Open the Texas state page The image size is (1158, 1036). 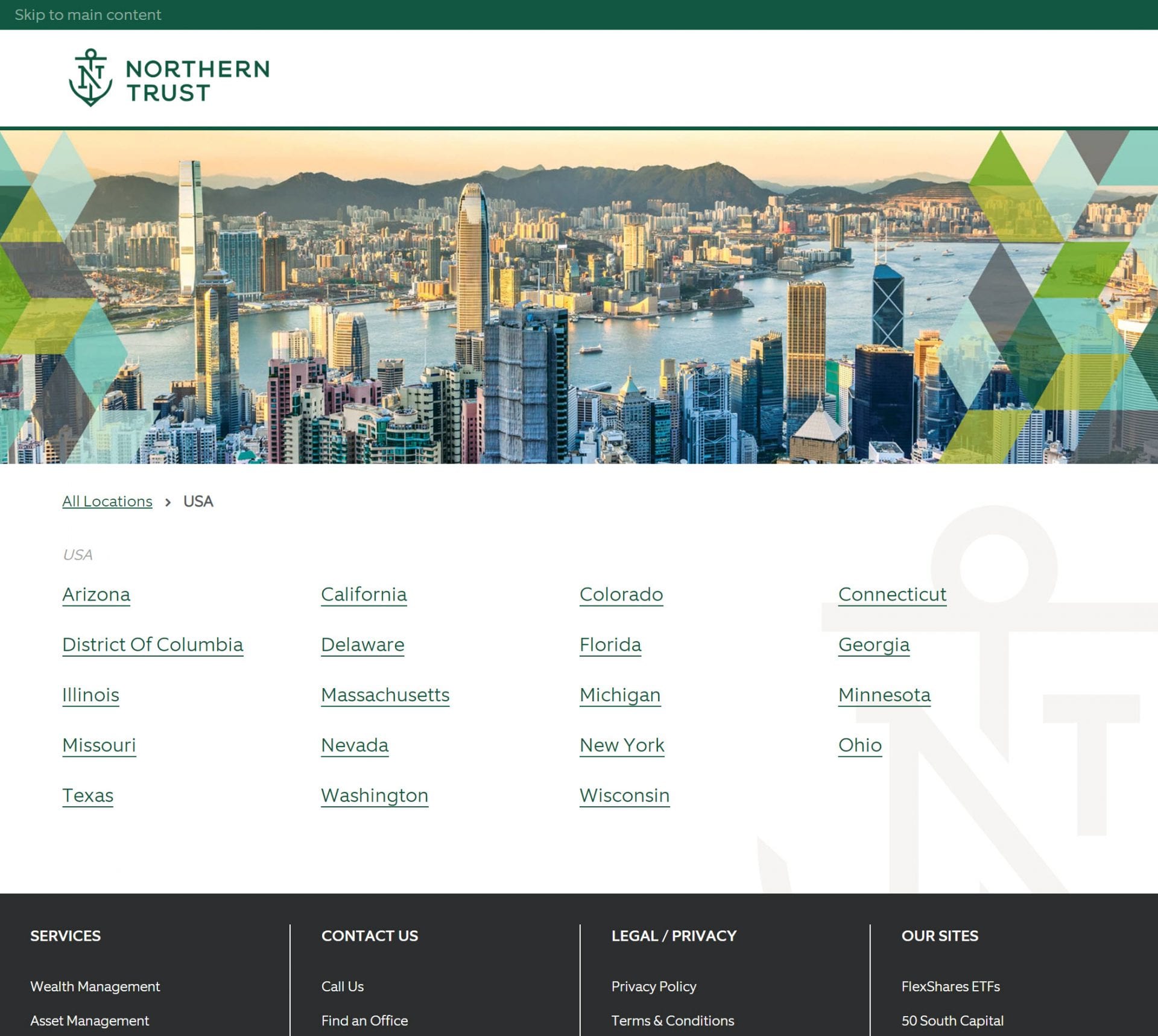[x=87, y=795]
